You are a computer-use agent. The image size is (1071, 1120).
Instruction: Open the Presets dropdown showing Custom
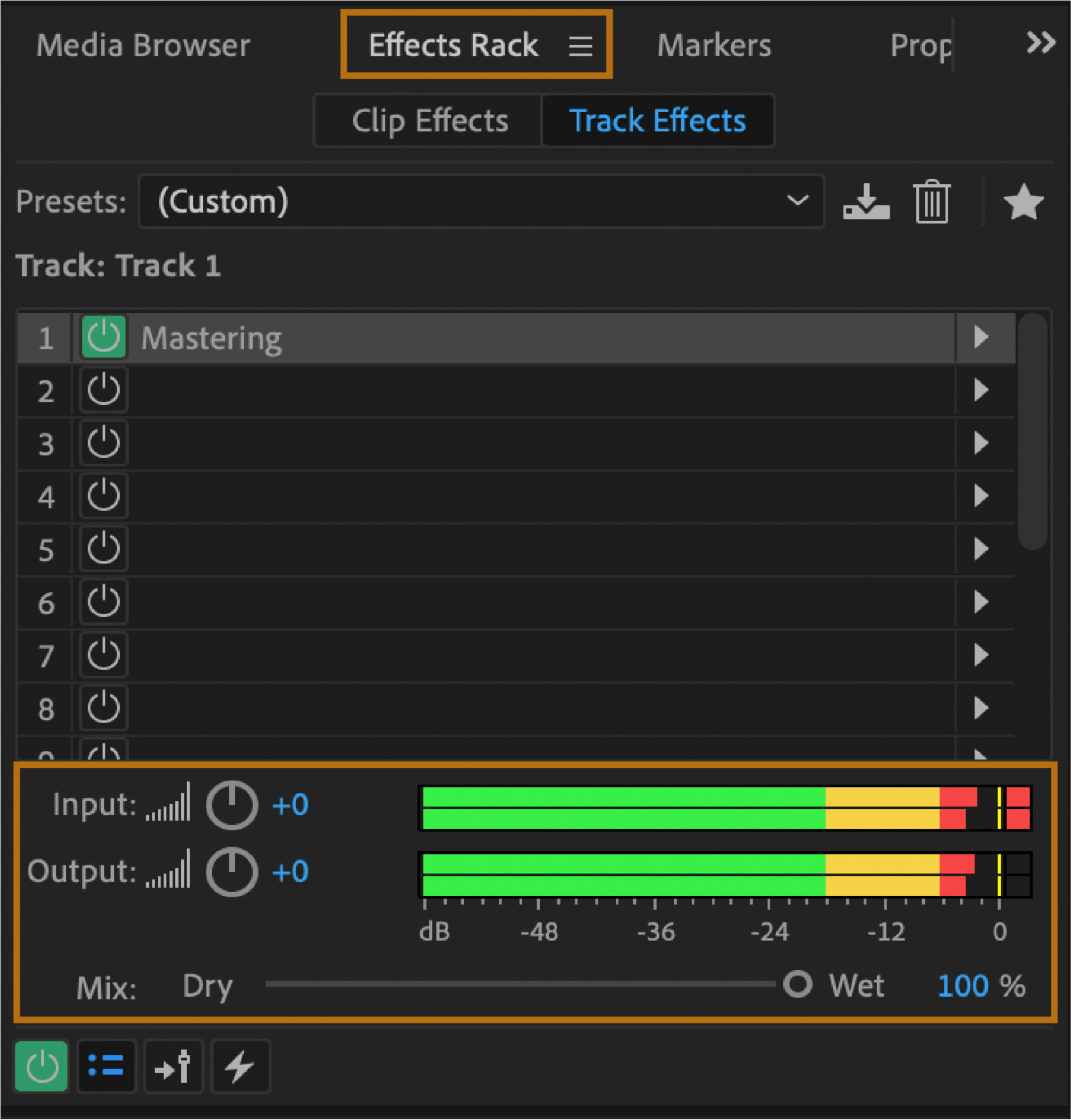[x=481, y=201]
